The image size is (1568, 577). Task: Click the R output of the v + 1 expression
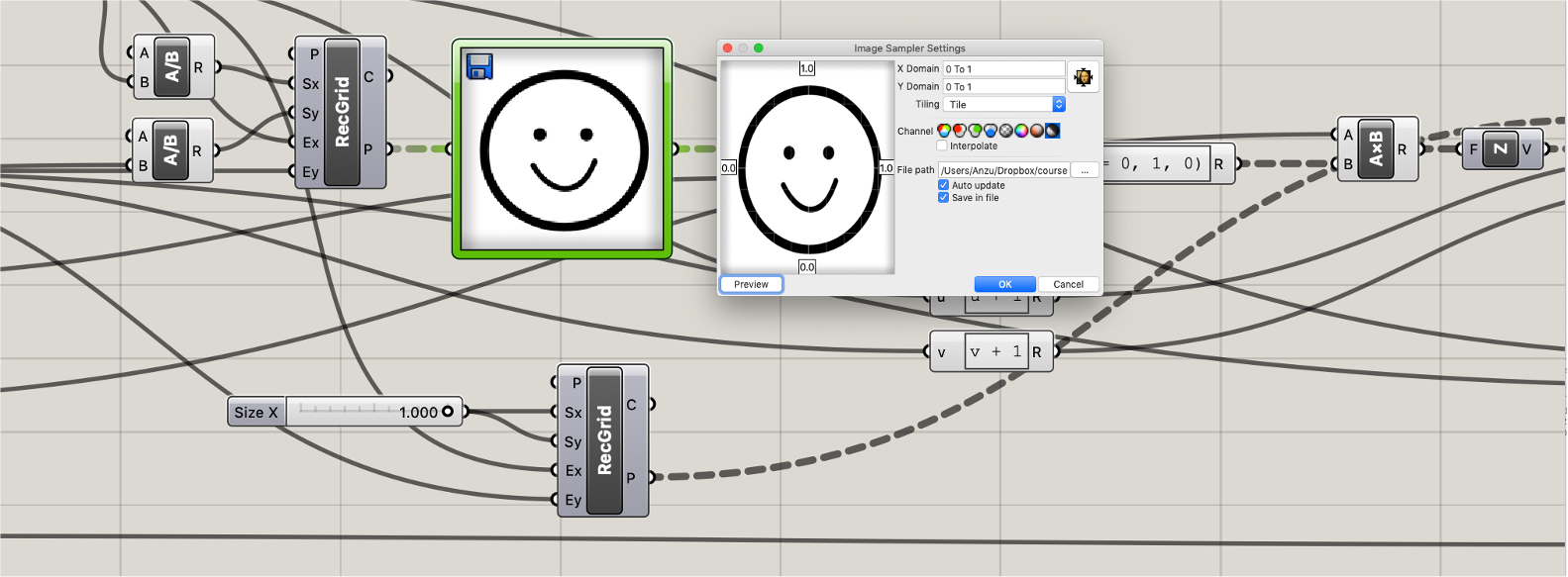point(1037,352)
